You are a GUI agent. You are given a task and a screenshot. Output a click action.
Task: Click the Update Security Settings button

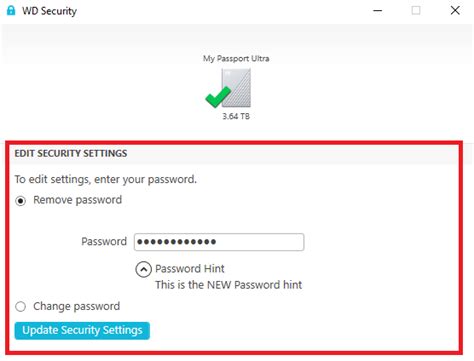[82, 330]
